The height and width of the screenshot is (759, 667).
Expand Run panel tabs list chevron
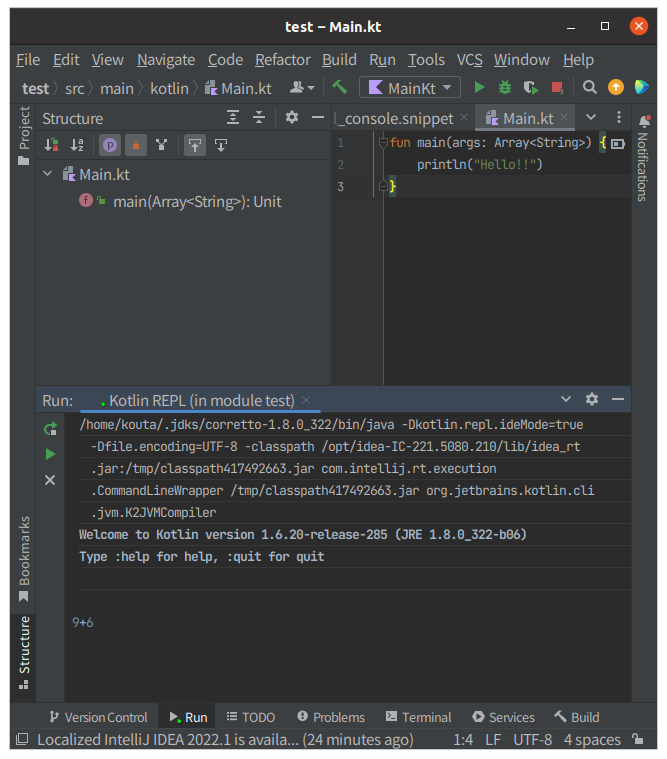pyautogui.click(x=566, y=399)
